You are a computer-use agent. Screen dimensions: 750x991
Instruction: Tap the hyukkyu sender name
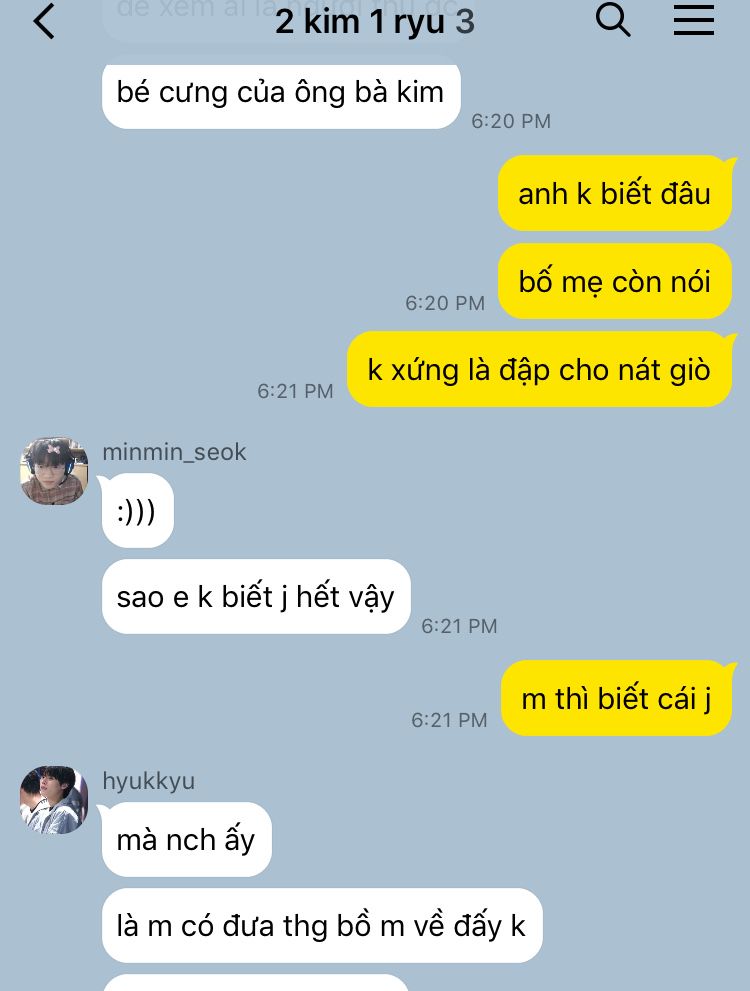(x=148, y=781)
